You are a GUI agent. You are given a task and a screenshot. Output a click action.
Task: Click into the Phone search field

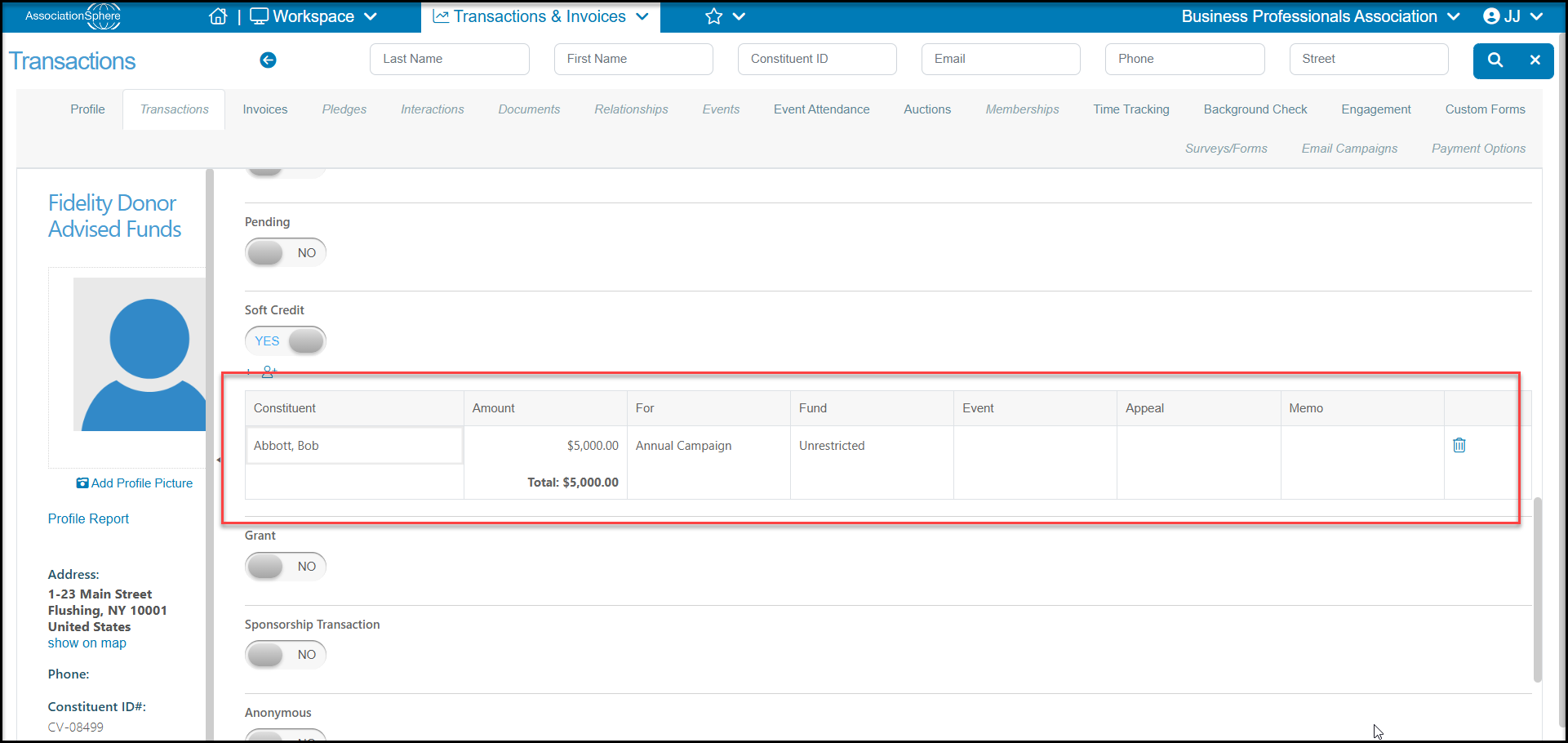[1185, 59]
